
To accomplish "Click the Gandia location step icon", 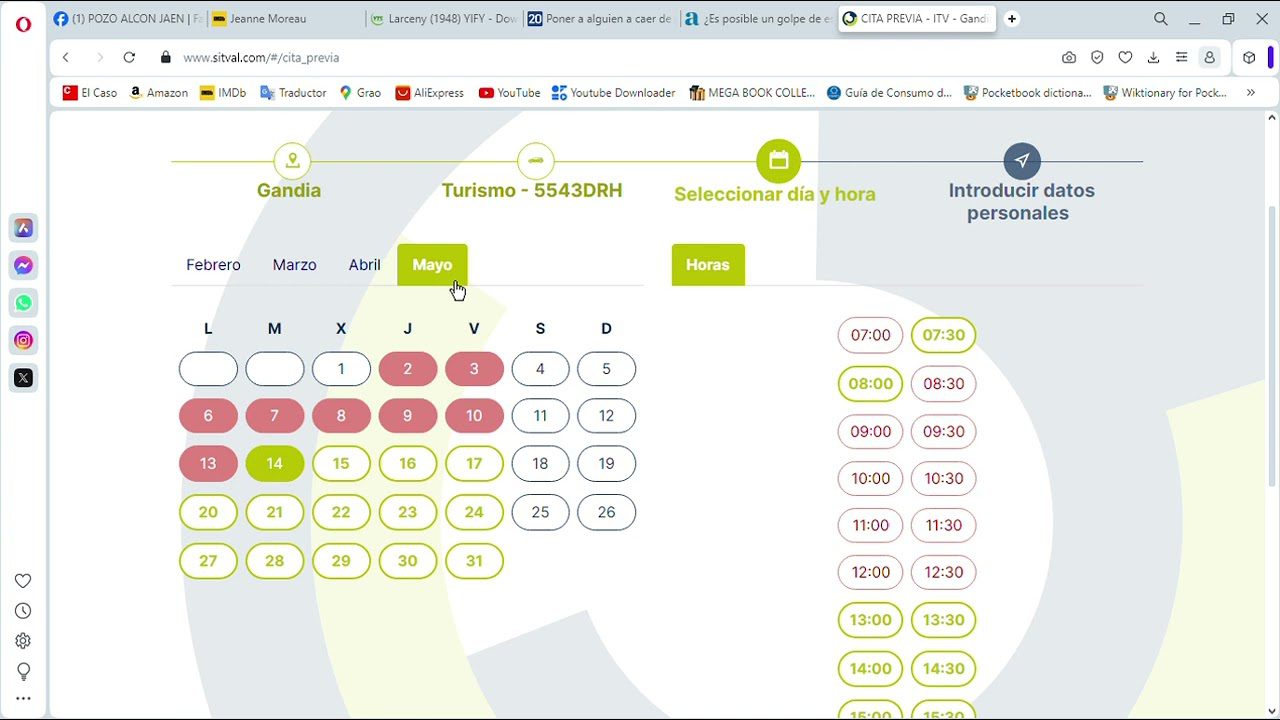I will coord(292,161).
